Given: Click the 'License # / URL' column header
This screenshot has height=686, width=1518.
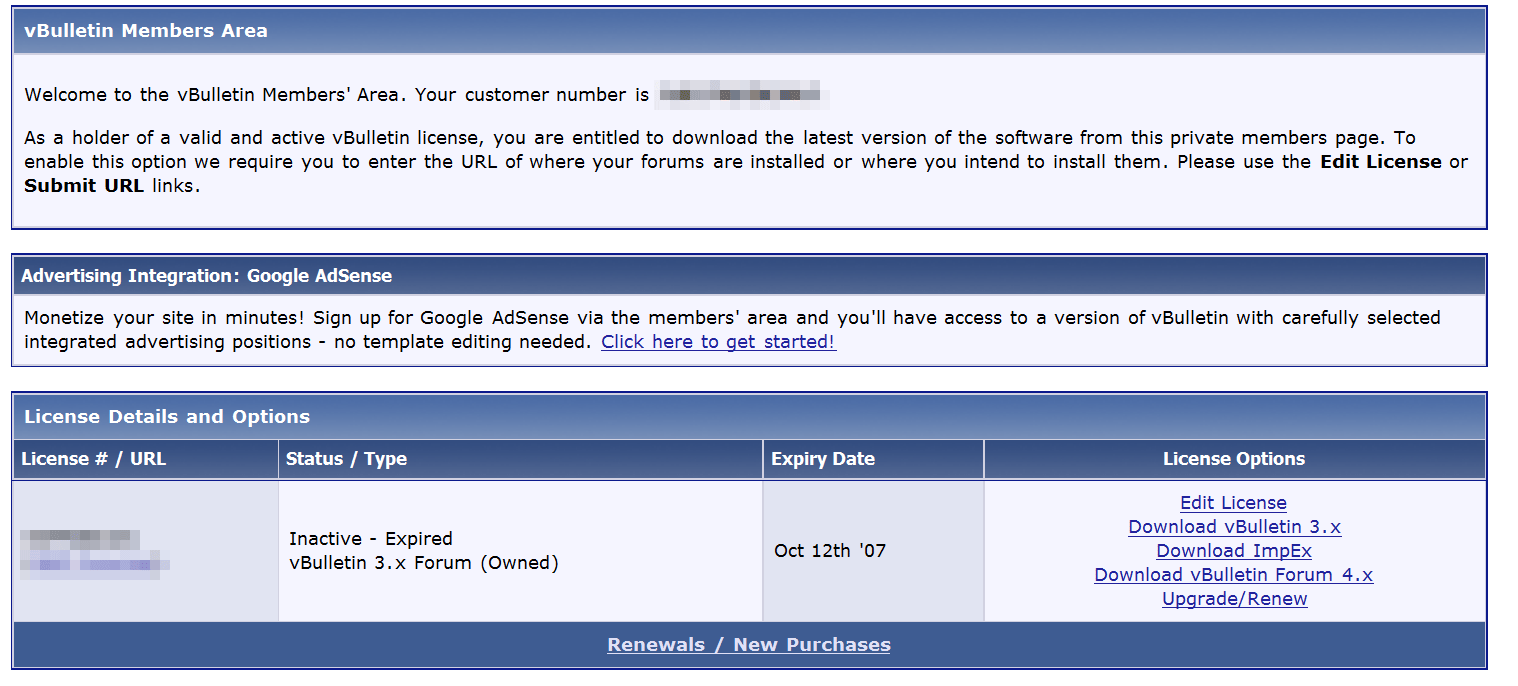Looking at the screenshot, I should click(94, 459).
